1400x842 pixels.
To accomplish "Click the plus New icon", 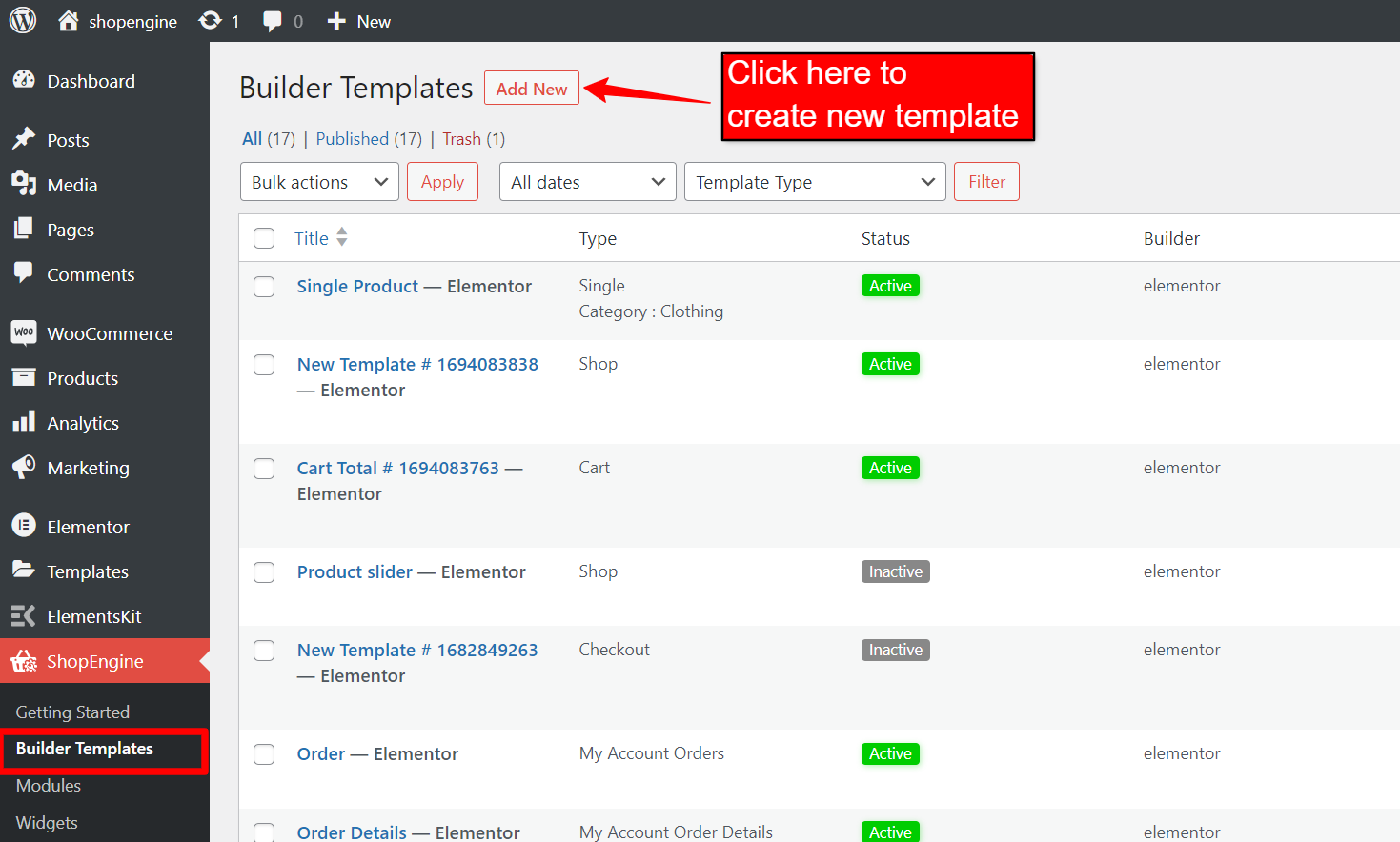I will tap(336, 21).
